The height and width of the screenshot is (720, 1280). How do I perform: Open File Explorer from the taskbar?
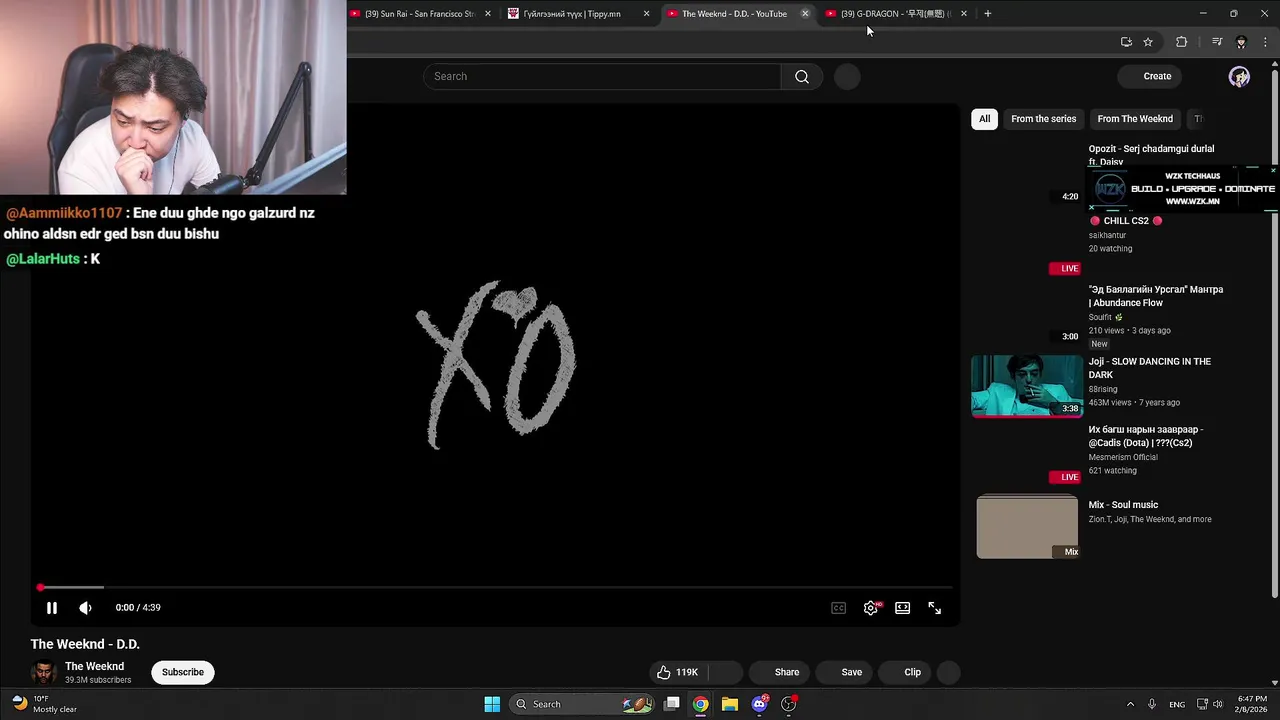coord(730,704)
